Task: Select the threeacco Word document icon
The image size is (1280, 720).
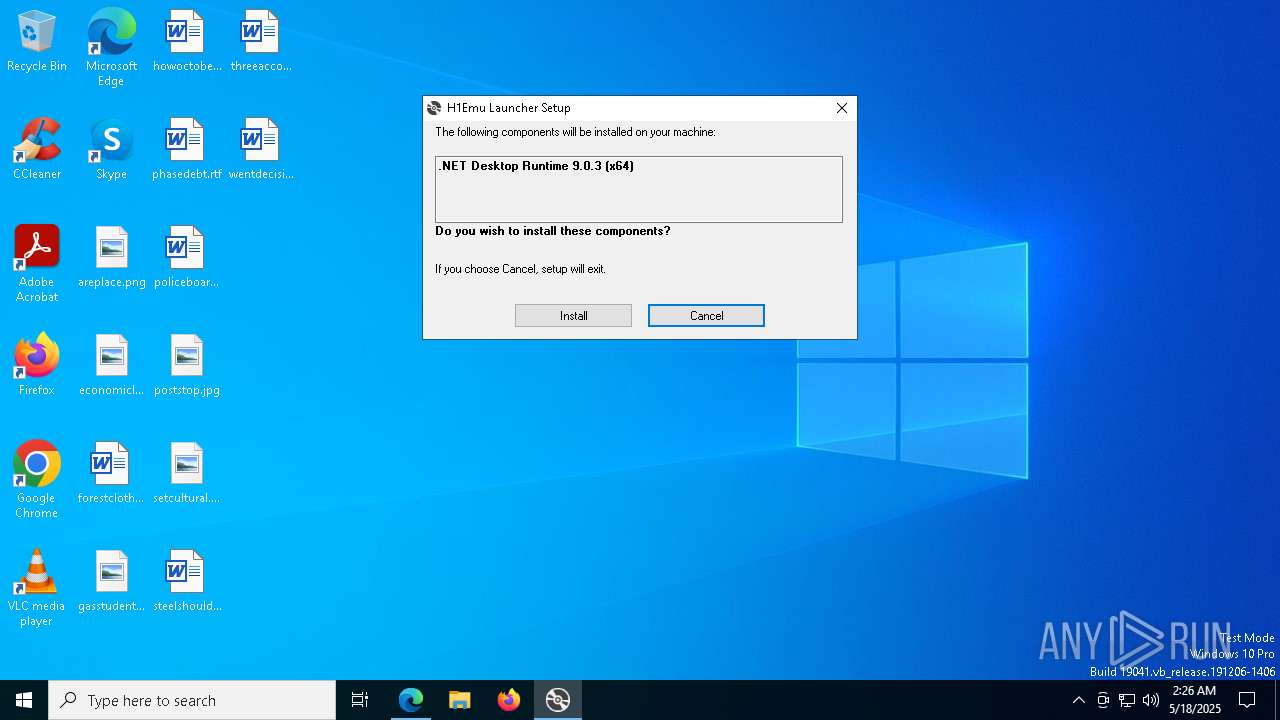Action: pos(260,42)
